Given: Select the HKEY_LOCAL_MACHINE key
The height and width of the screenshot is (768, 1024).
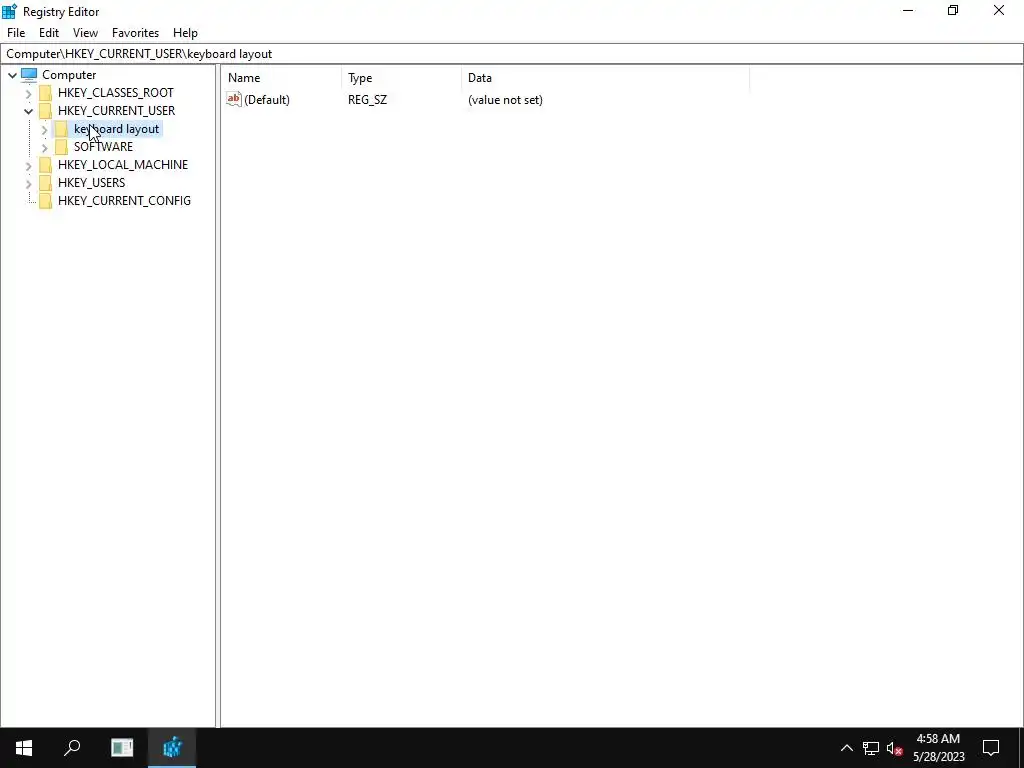Looking at the screenshot, I should [x=123, y=165].
